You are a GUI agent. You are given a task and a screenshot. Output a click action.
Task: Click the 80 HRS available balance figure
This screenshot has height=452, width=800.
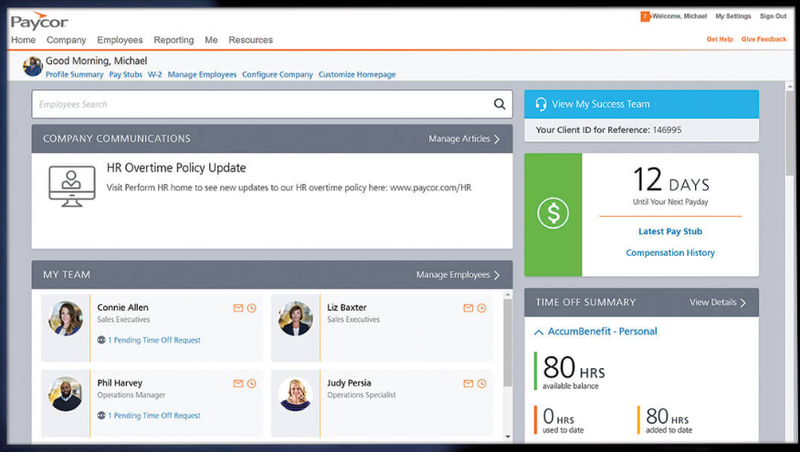(574, 368)
